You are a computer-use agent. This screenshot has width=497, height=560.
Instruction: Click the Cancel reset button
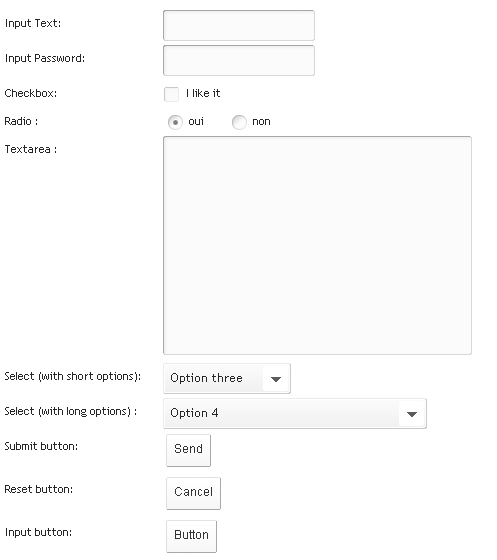pos(194,493)
